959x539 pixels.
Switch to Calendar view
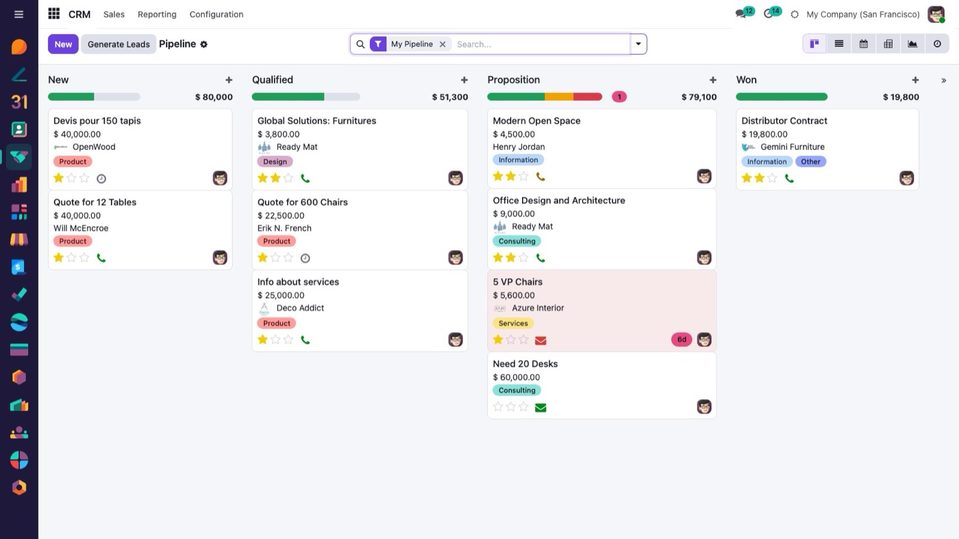864,44
